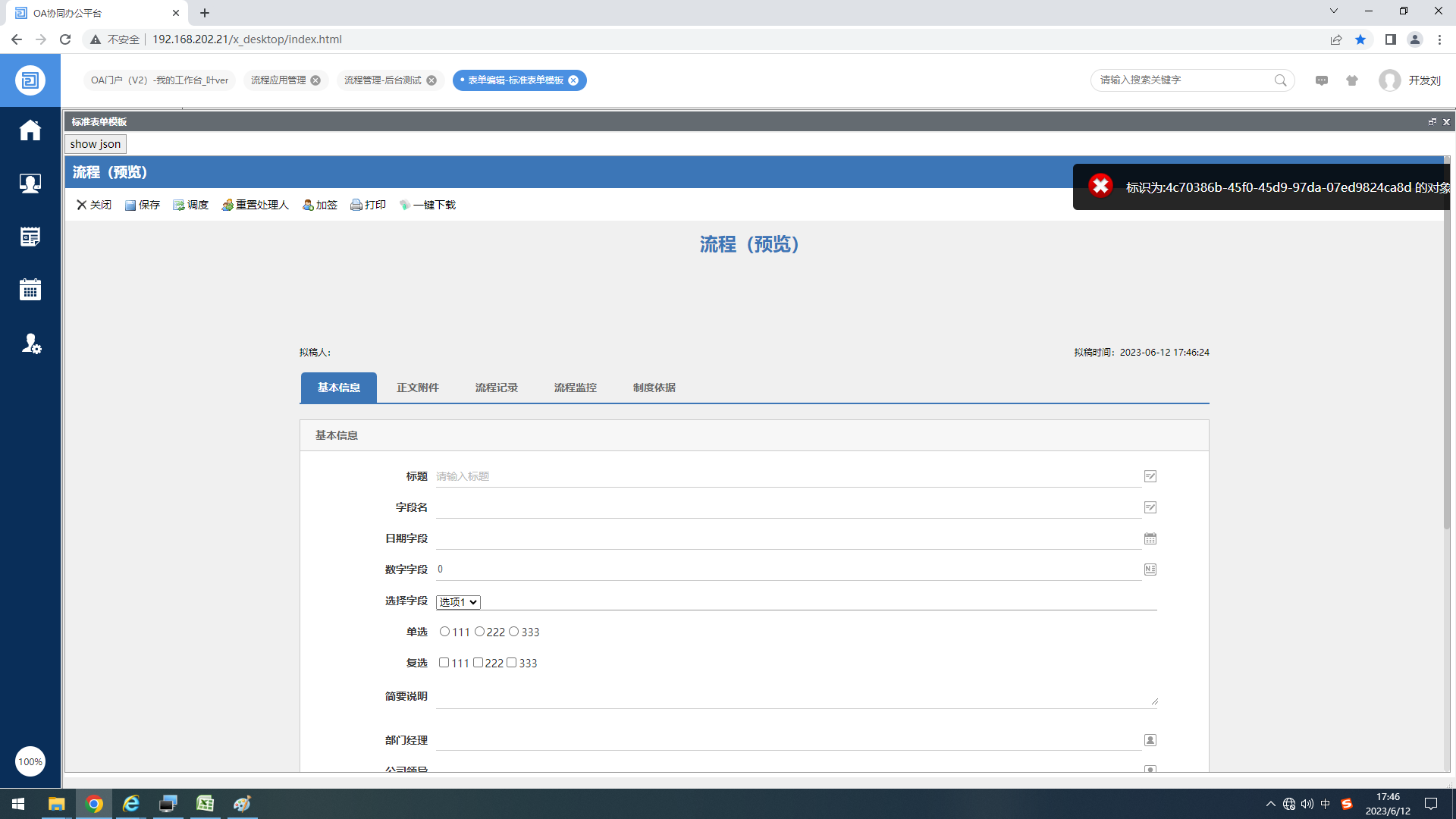Click the number field icon for 数字字段

[x=1150, y=570]
